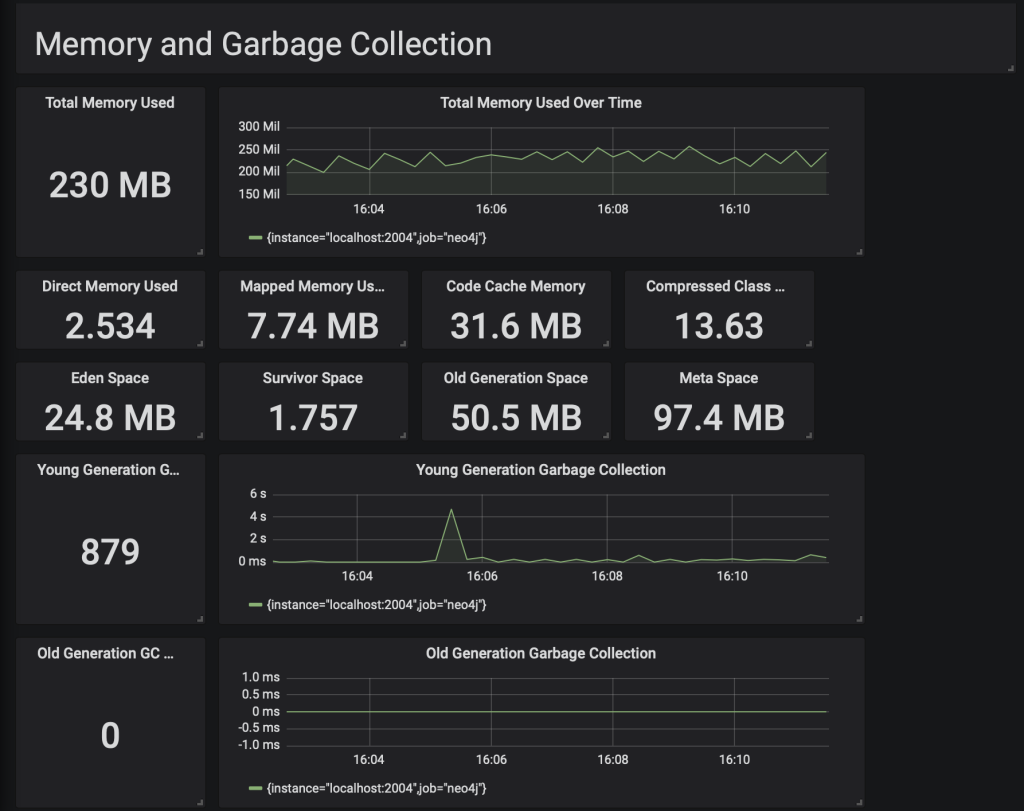This screenshot has height=811, width=1024.
Task: Open the Total Memory Used panel title menu
Action: pos(110,103)
